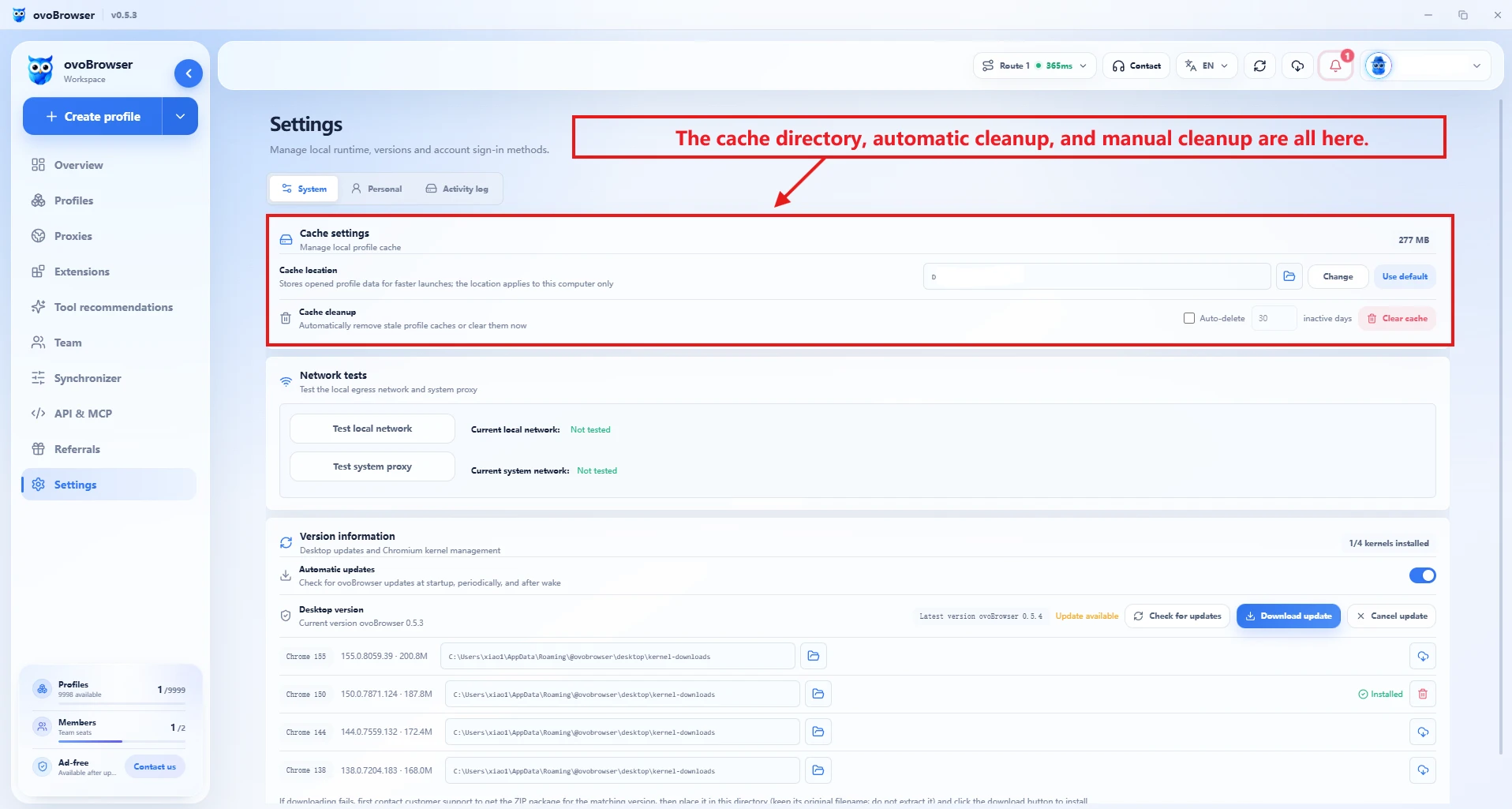This screenshot has height=809, width=1512.
Task: Open Extensions page
Action: tap(109, 272)
